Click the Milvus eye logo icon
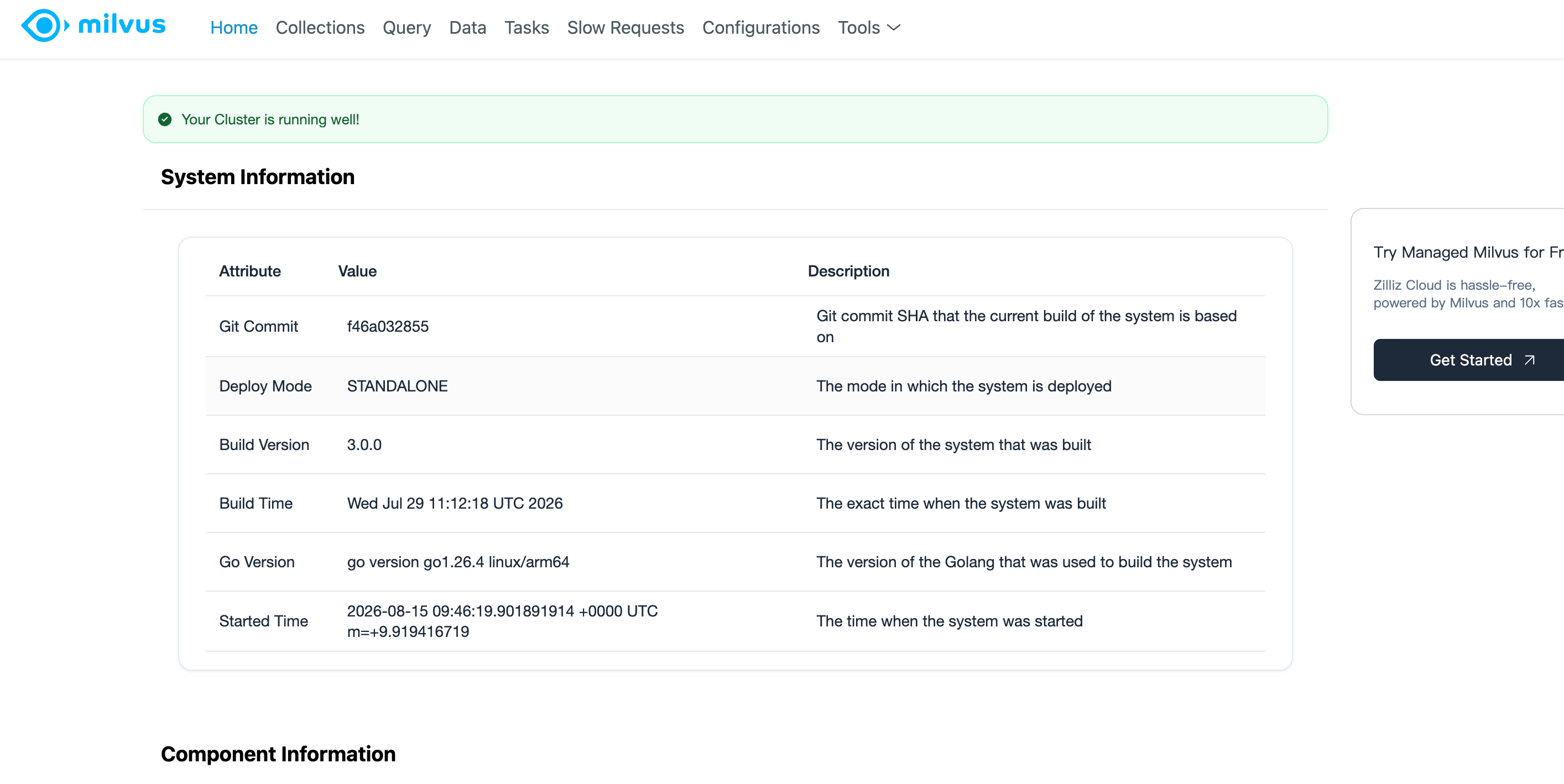The width and height of the screenshot is (1564, 784). tap(45, 25)
